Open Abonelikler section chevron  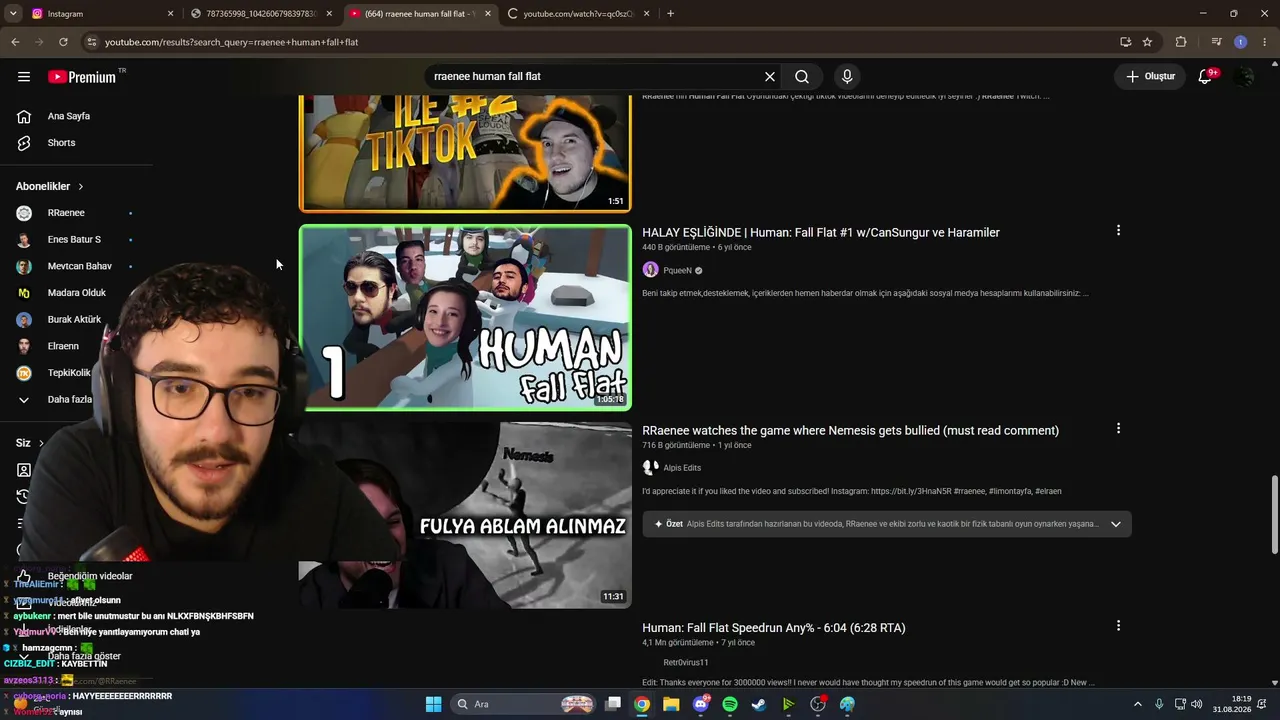[x=81, y=187]
